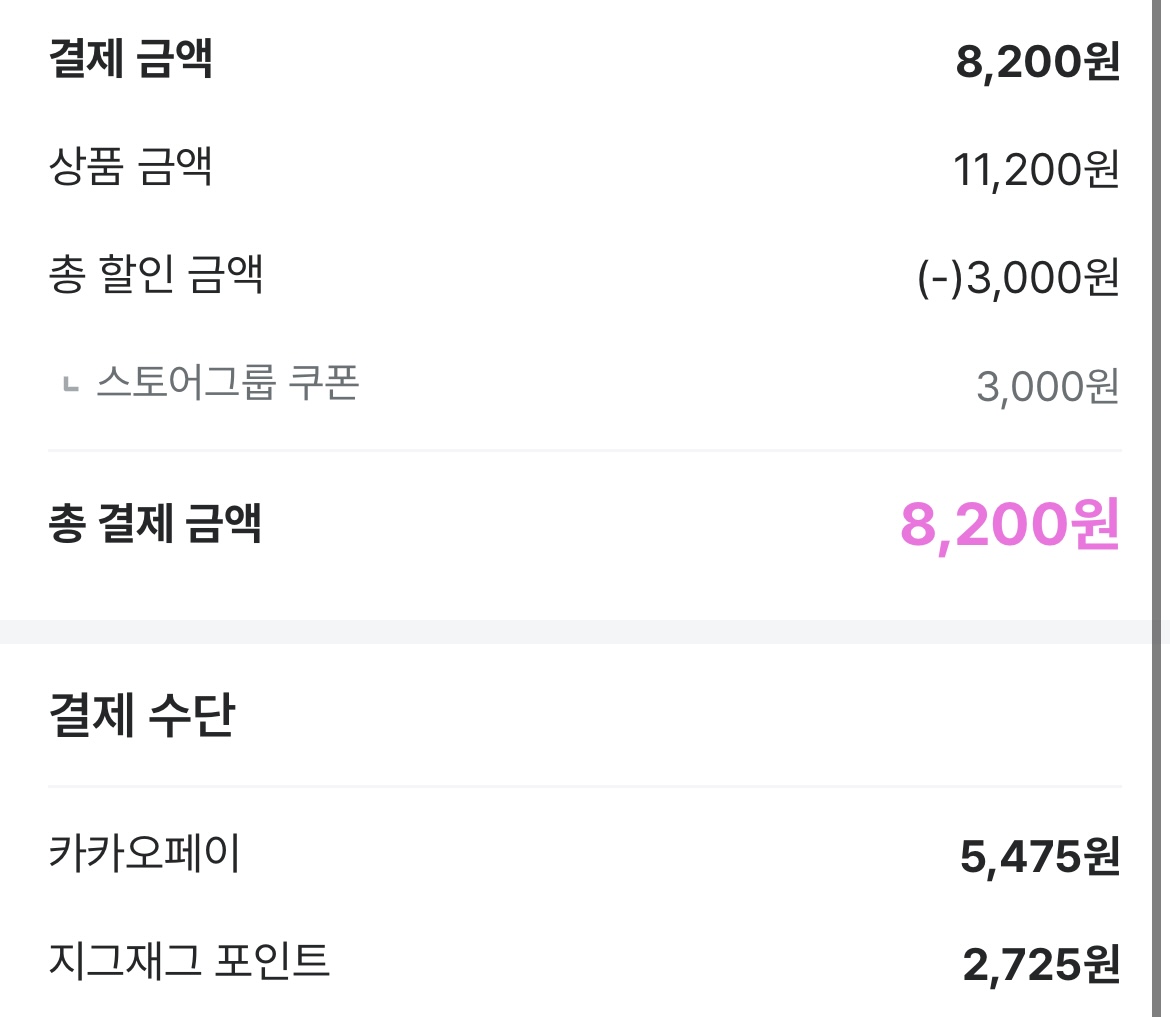1170x1017 pixels.
Task: Click the 결제 금액 heading
Action: 131,58
